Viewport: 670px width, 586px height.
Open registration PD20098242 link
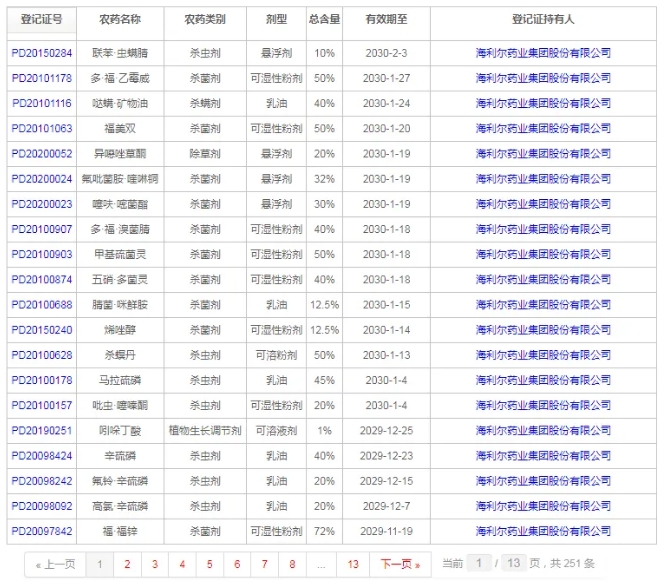[x=42, y=481]
